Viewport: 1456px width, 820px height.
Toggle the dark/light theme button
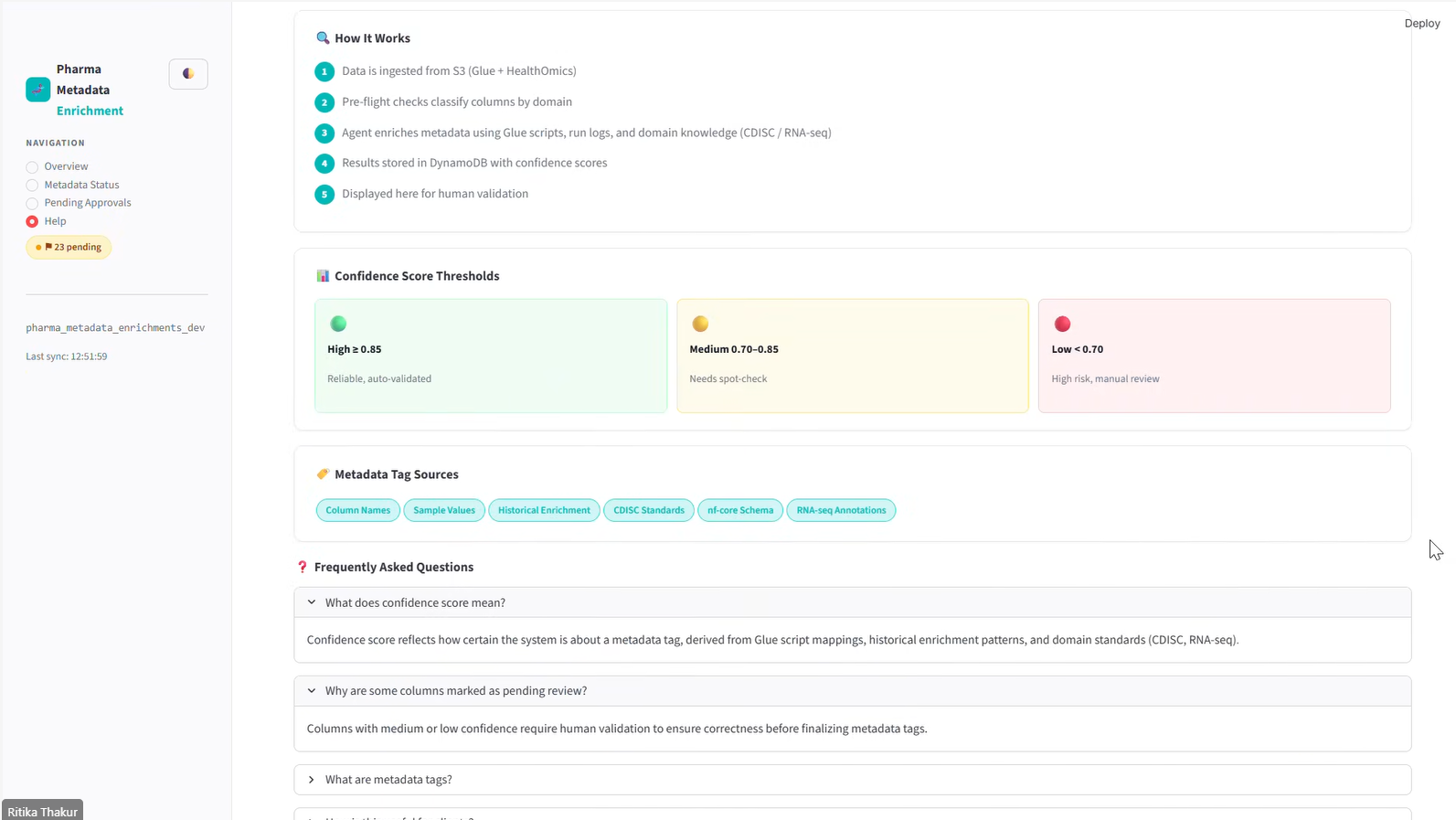[188, 74]
